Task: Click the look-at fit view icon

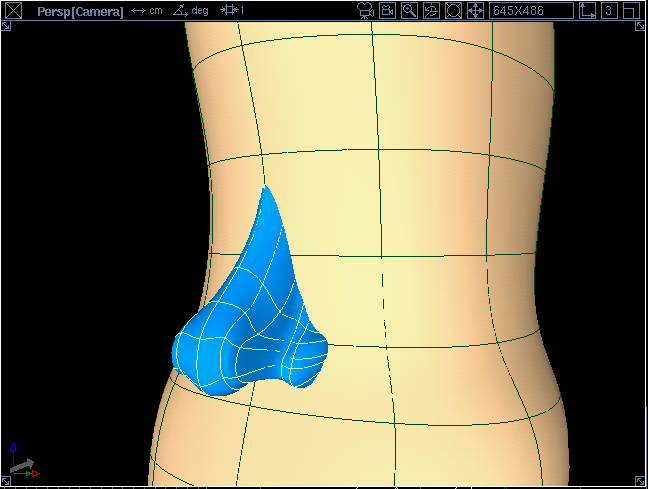Action: pyautogui.click(x=453, y=11)
